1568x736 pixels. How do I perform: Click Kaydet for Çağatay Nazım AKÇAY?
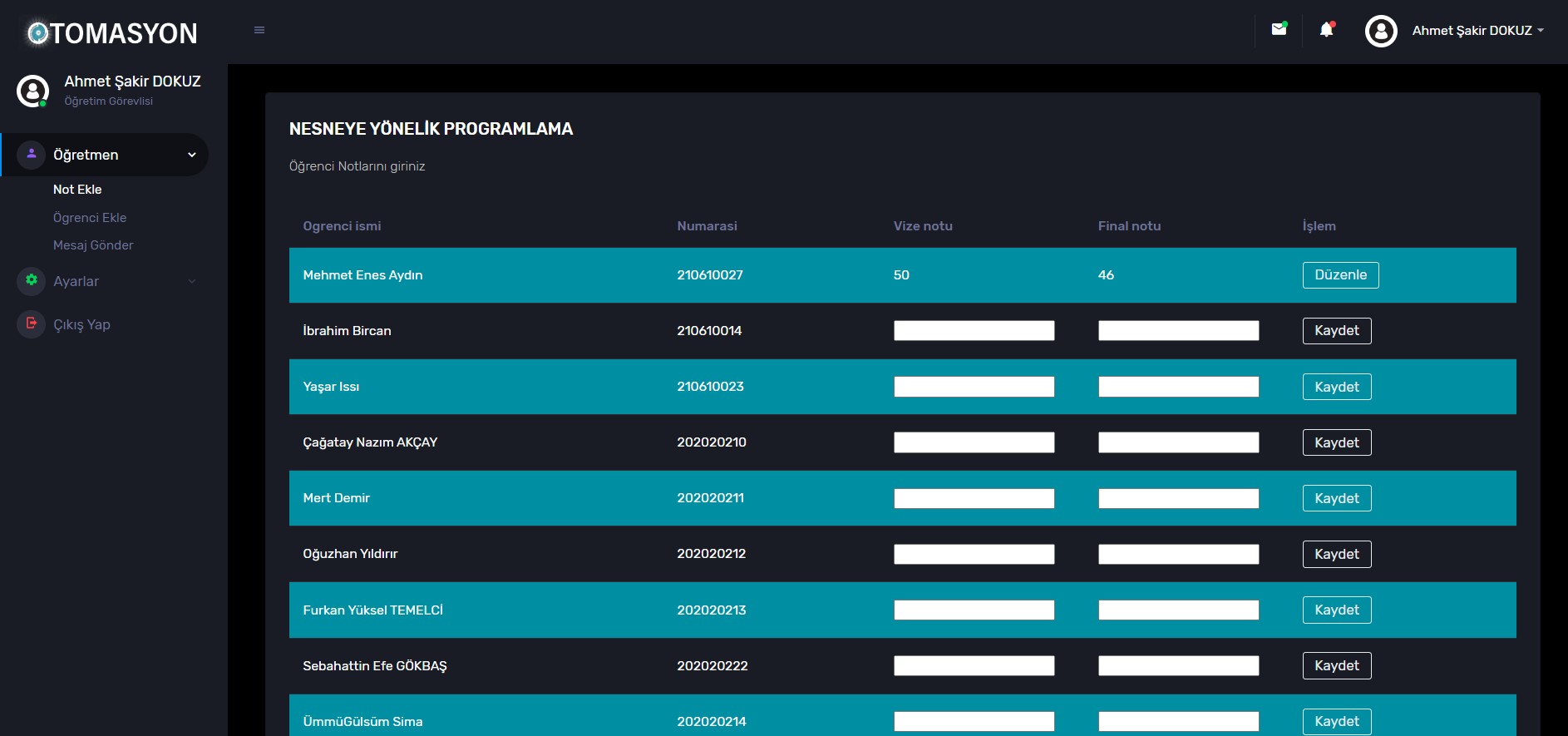click(1337, 442)
